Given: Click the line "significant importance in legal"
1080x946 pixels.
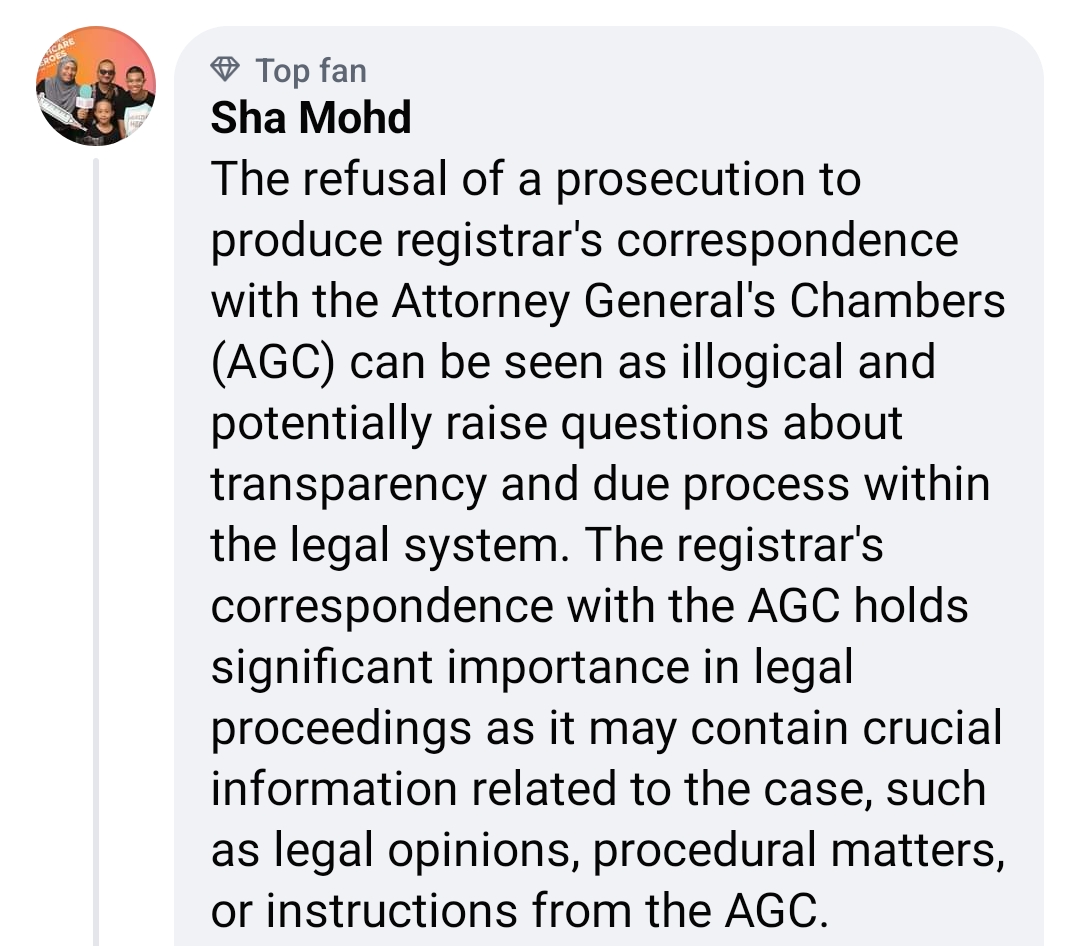Looking at the screenshot, I should pyautogui.click(x=532, y=668).
